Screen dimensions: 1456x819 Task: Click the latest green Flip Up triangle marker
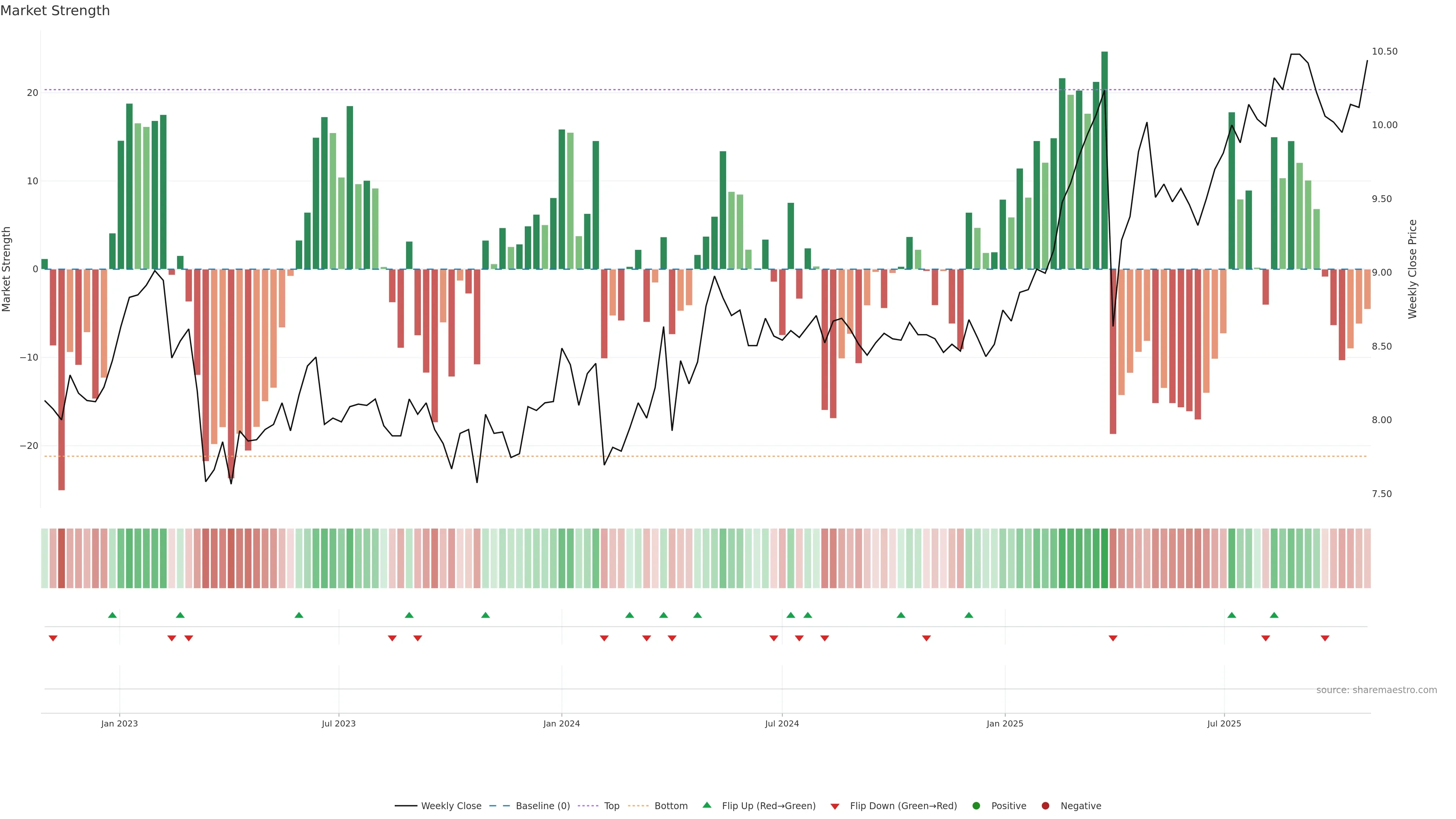point(1274,615)
